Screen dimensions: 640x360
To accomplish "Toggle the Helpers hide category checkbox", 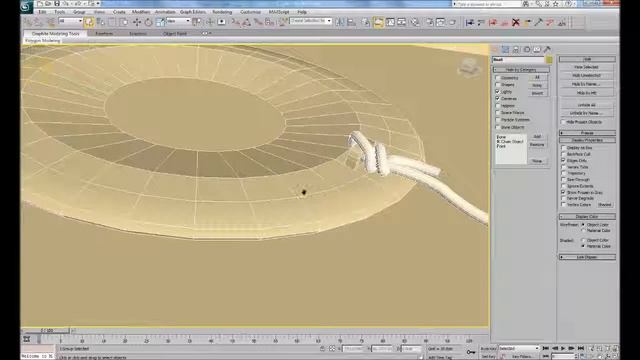I will [498, 106].
